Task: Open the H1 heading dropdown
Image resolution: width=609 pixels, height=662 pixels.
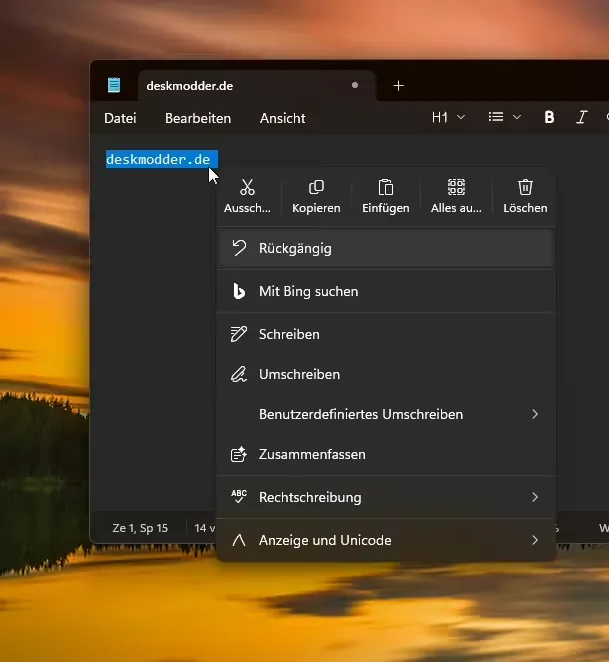Action: (x=448, y=118)
